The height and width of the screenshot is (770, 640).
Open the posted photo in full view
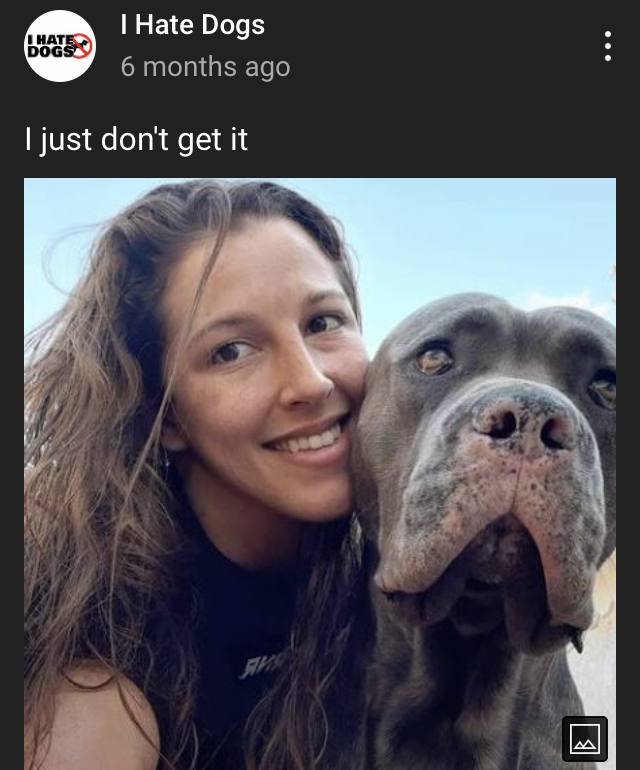320,474
